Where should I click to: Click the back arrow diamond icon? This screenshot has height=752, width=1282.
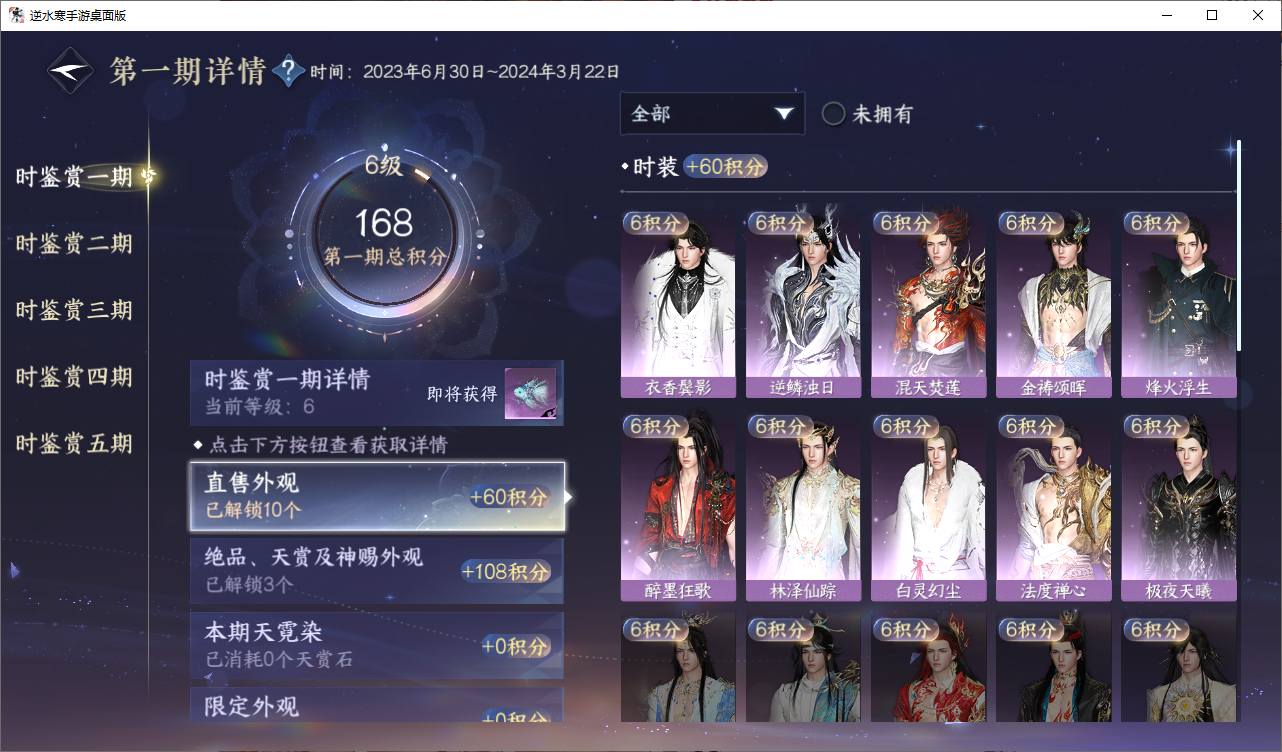(x=72, y=71)
